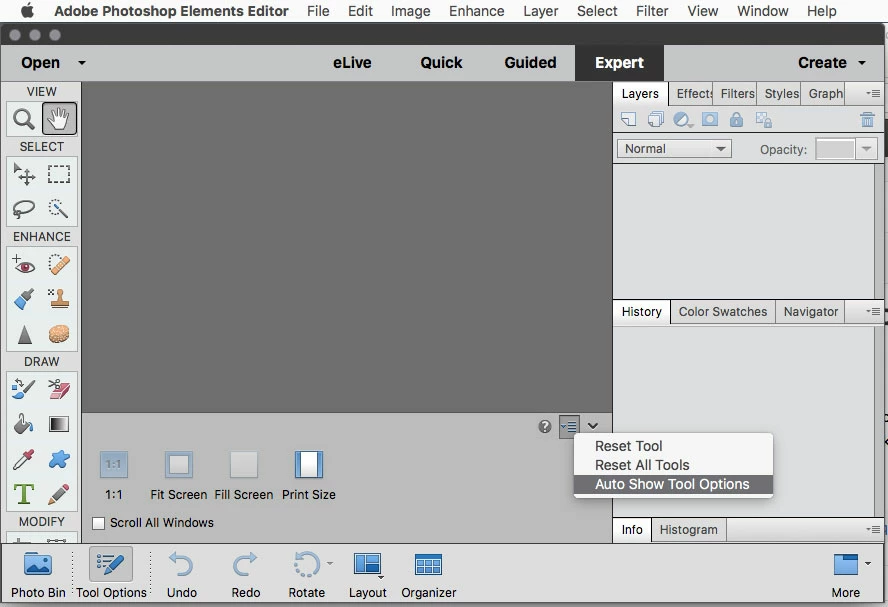Screen dimensions: 888x607
Task: Select the Type tool
Action: pyautogui.click(x=24, y=494)
